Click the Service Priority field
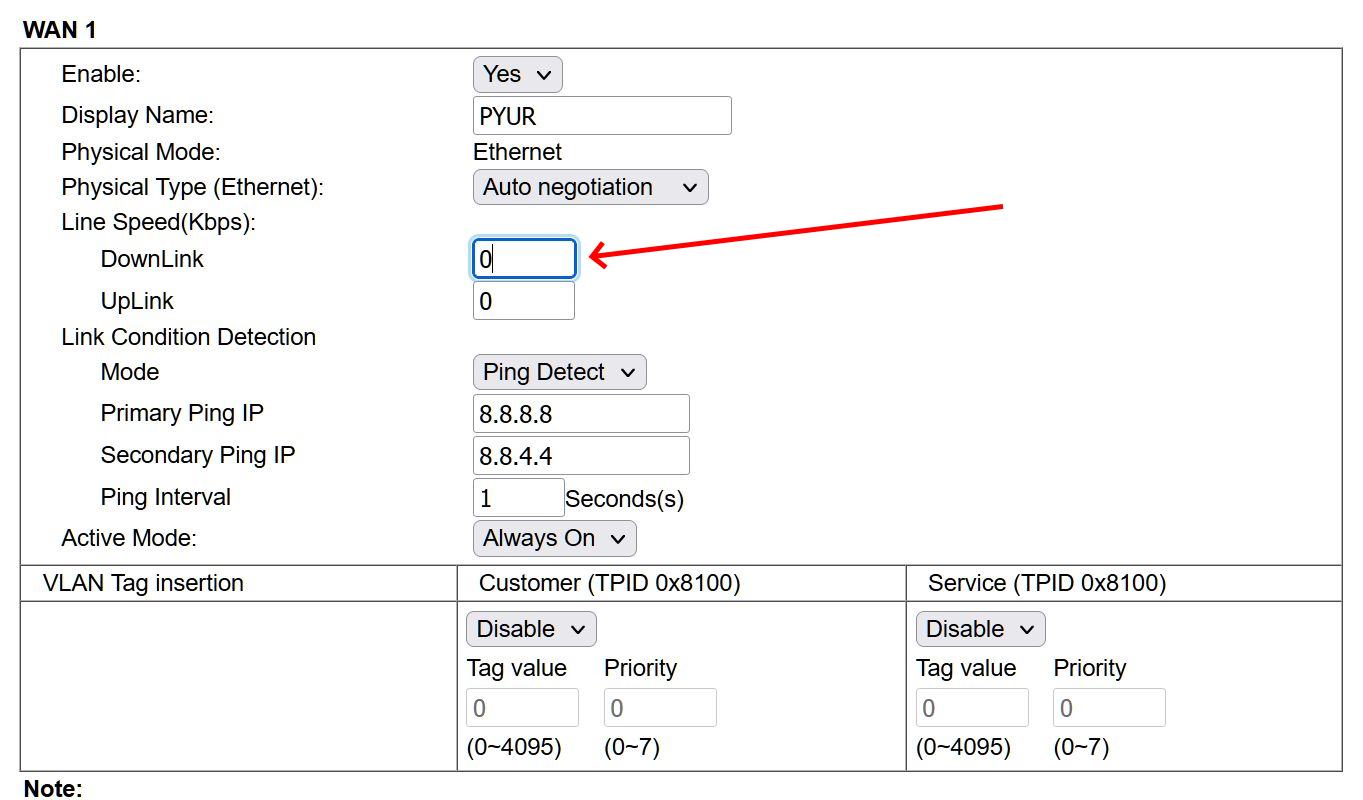The height and width of the screenshot is (800, 1363). coord(1109,708)
